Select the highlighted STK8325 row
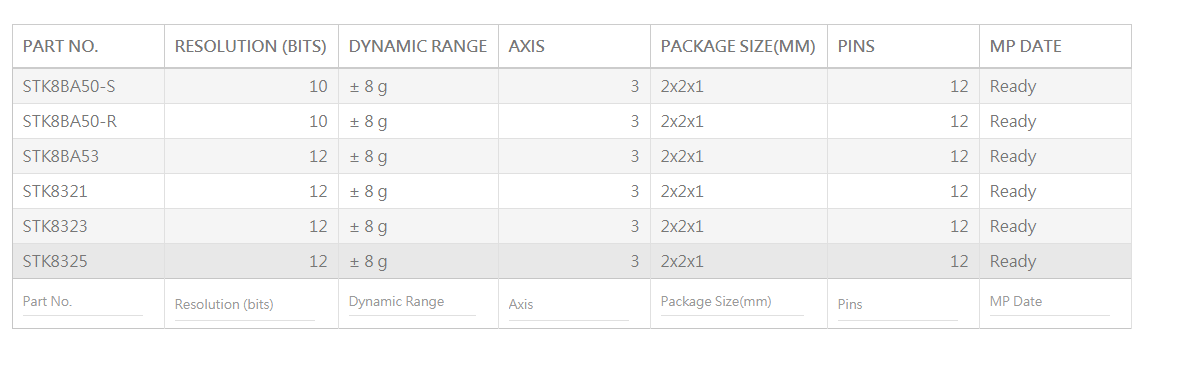1185x382 pixels. (x=572, y=261)
